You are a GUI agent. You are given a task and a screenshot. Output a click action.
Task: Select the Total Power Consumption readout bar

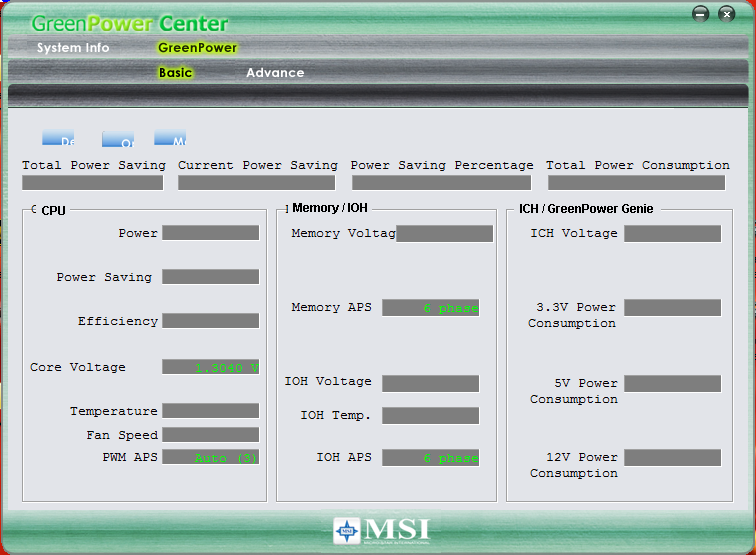coord(636,183)
